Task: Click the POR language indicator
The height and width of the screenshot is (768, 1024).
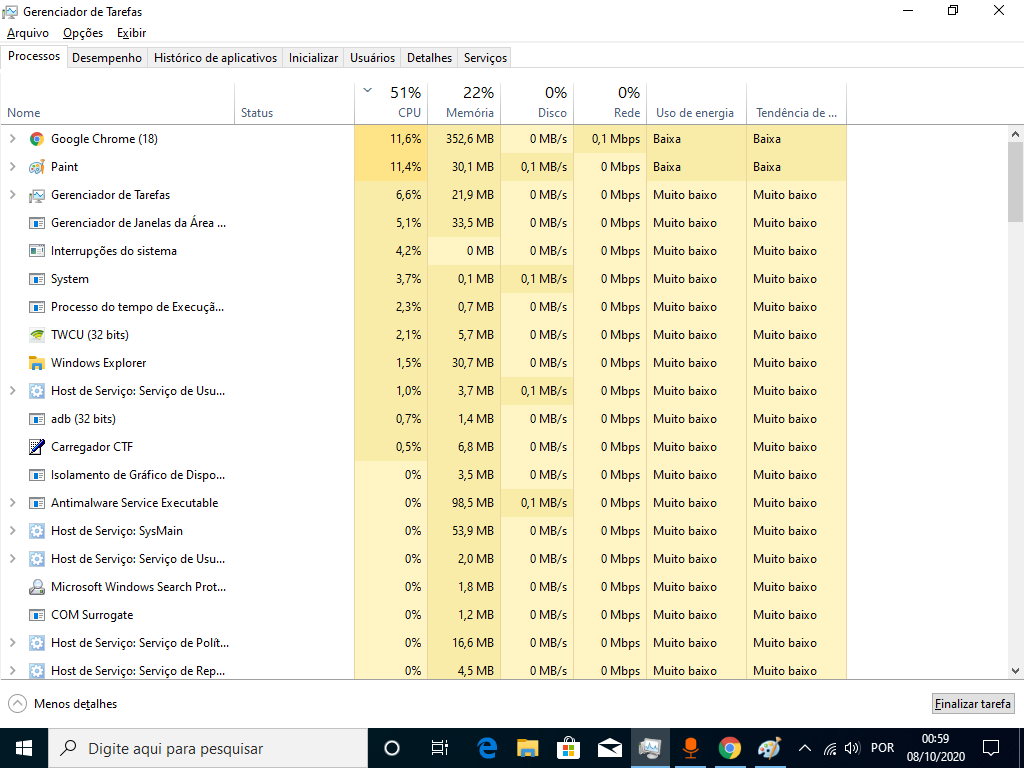Action: 882,748
